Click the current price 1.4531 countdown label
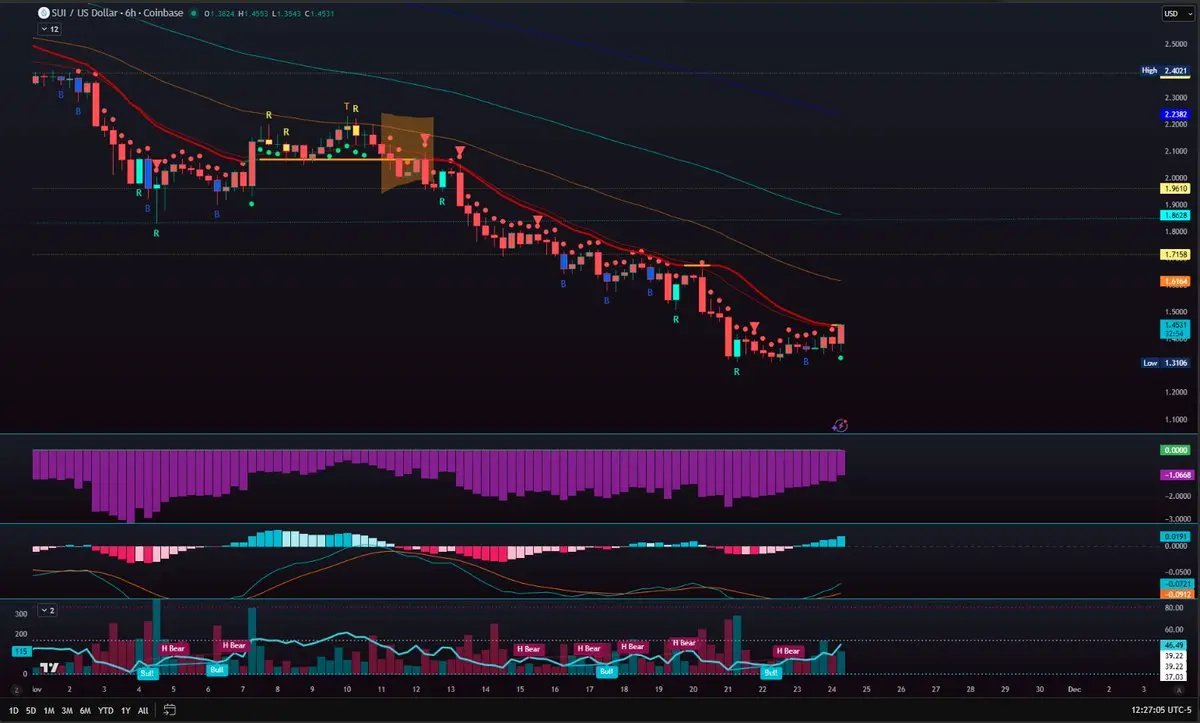 [x=1175, y=329]
